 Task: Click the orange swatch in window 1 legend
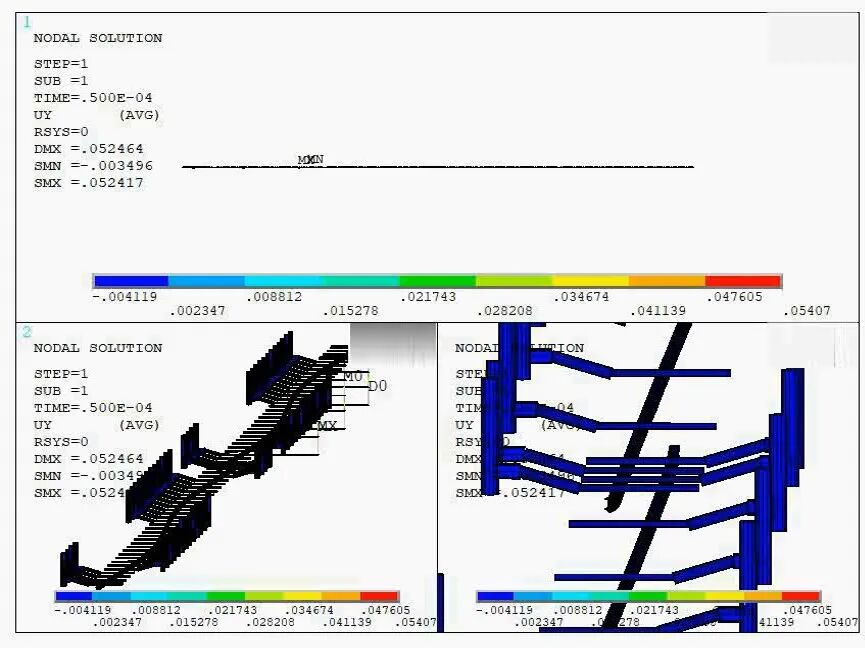(x=667, y=281)
